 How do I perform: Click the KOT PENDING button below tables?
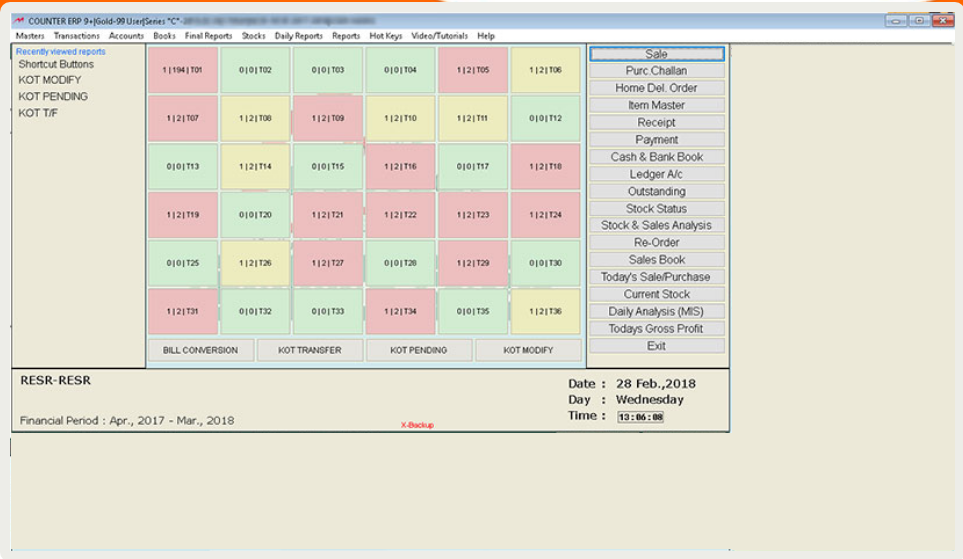point(419,350)
